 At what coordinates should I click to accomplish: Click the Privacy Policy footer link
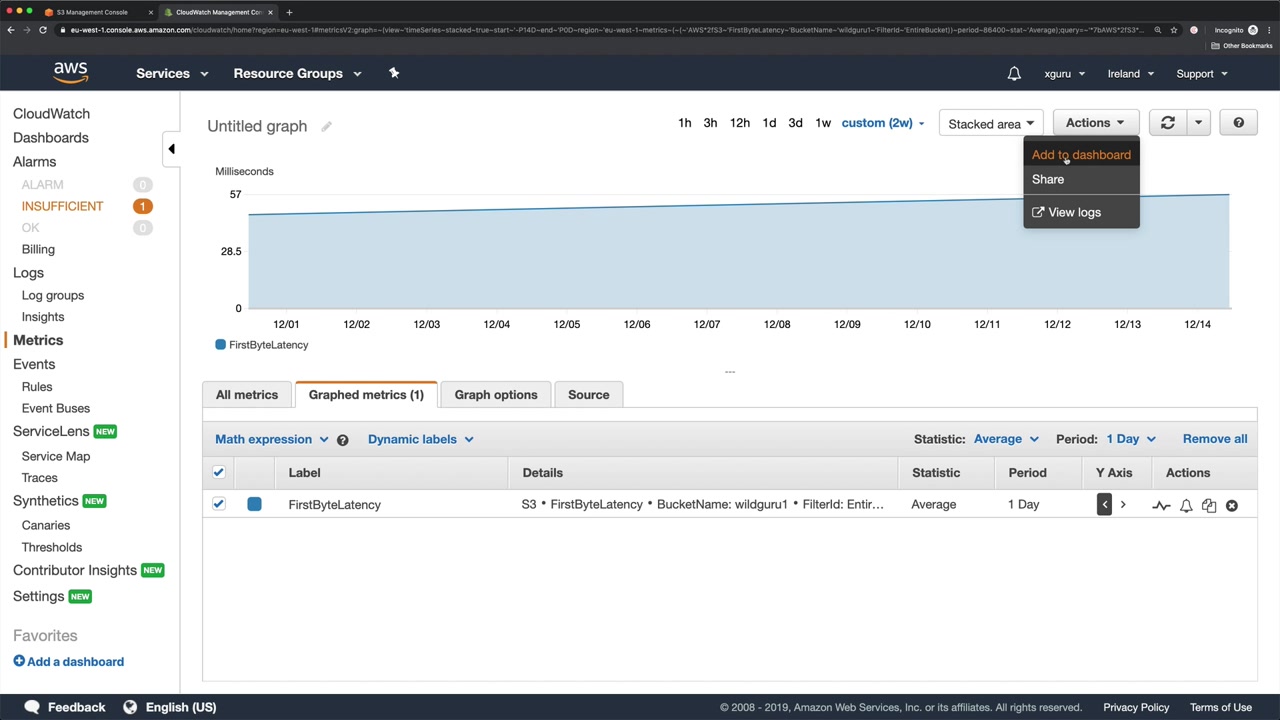[1136, 707]
